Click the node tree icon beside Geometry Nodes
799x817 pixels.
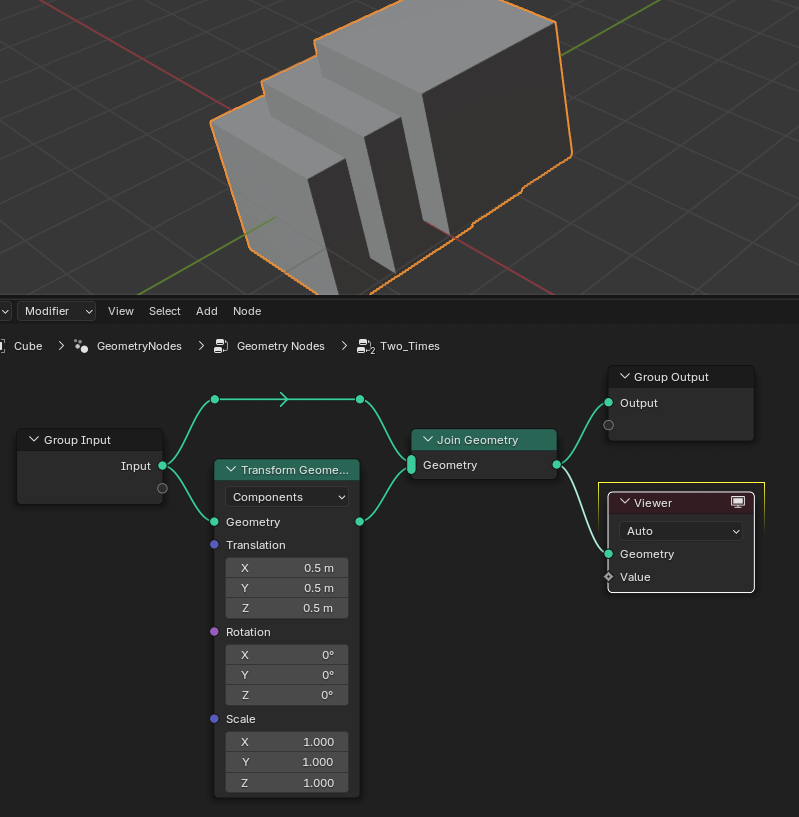point(221,346)
